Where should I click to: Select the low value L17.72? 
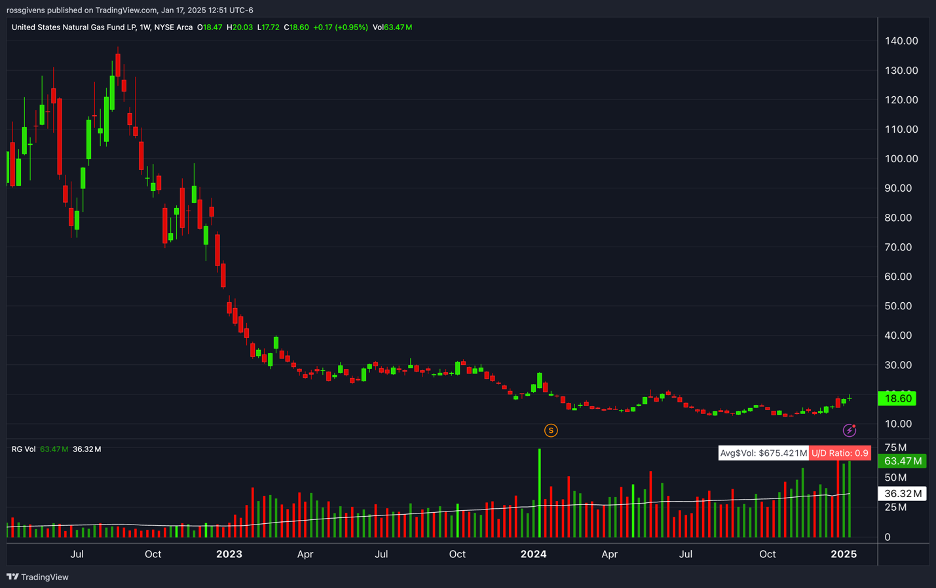tap(268, 27)
